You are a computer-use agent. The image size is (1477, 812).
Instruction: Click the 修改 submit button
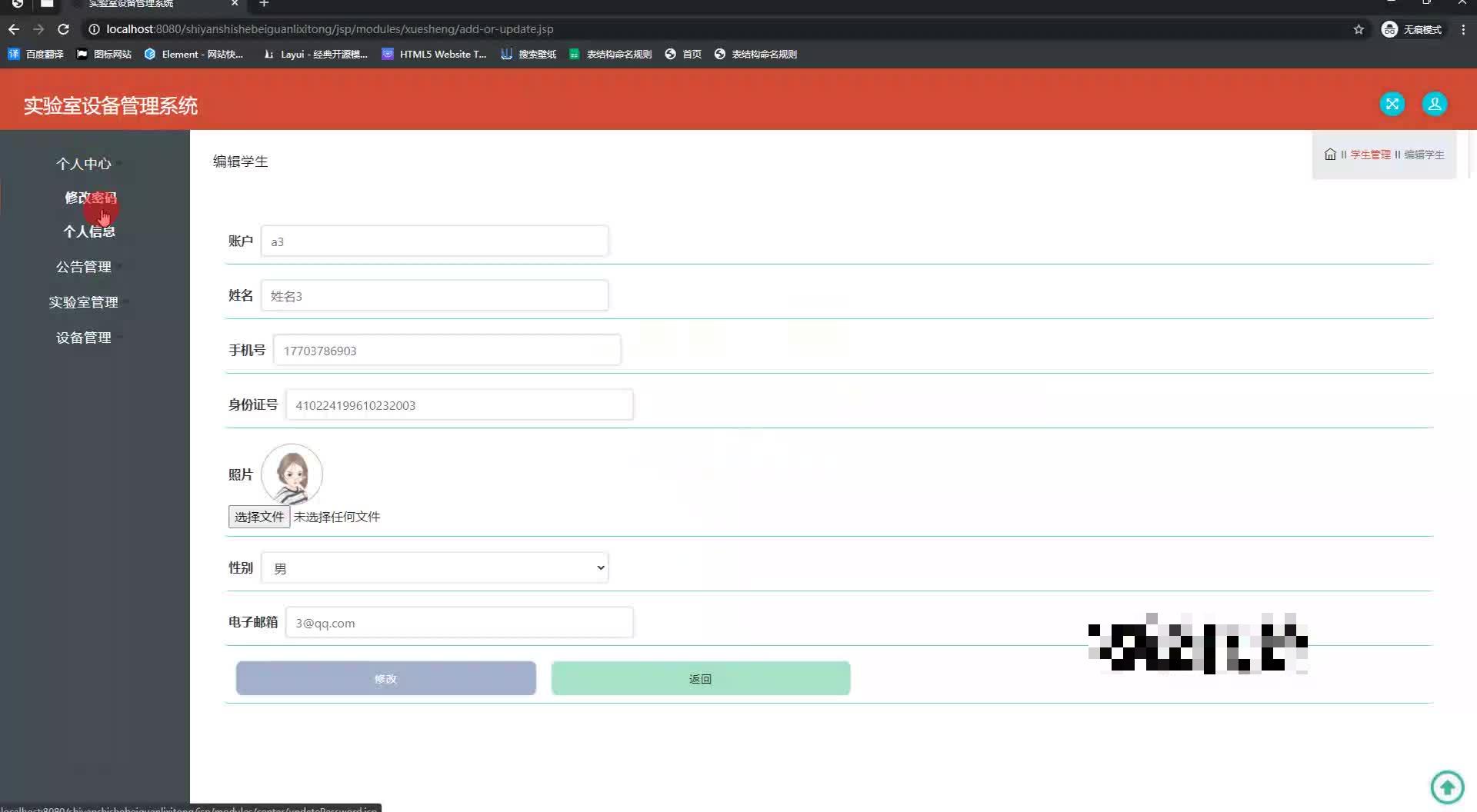pos(385,678)
